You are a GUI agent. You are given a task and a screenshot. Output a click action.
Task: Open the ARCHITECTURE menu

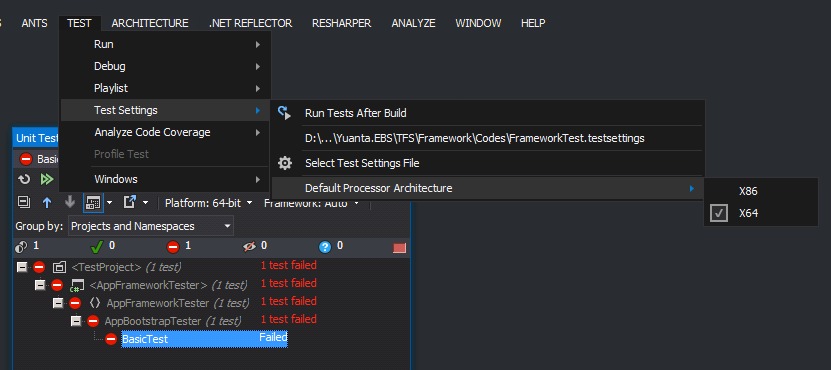150,23
